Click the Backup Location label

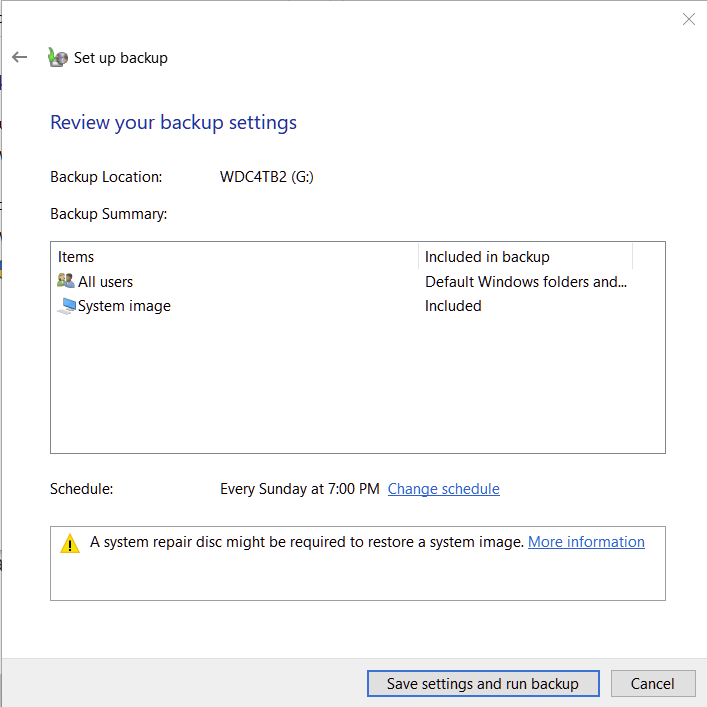click(x=106, y=177)
